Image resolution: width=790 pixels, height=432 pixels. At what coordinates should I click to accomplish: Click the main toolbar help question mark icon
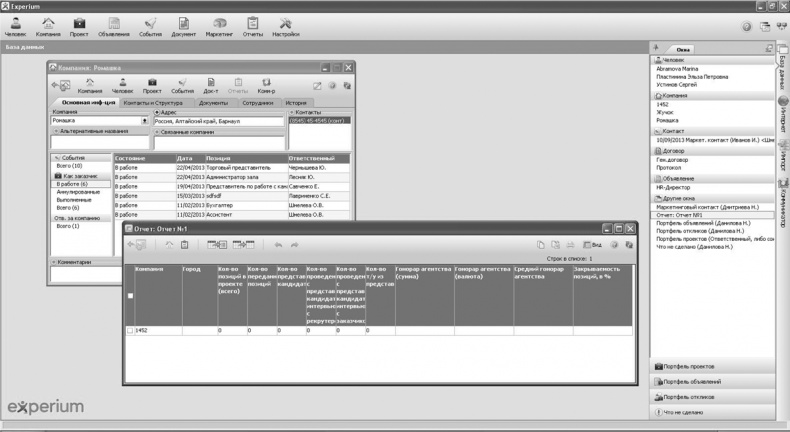(x=747, y=27)
